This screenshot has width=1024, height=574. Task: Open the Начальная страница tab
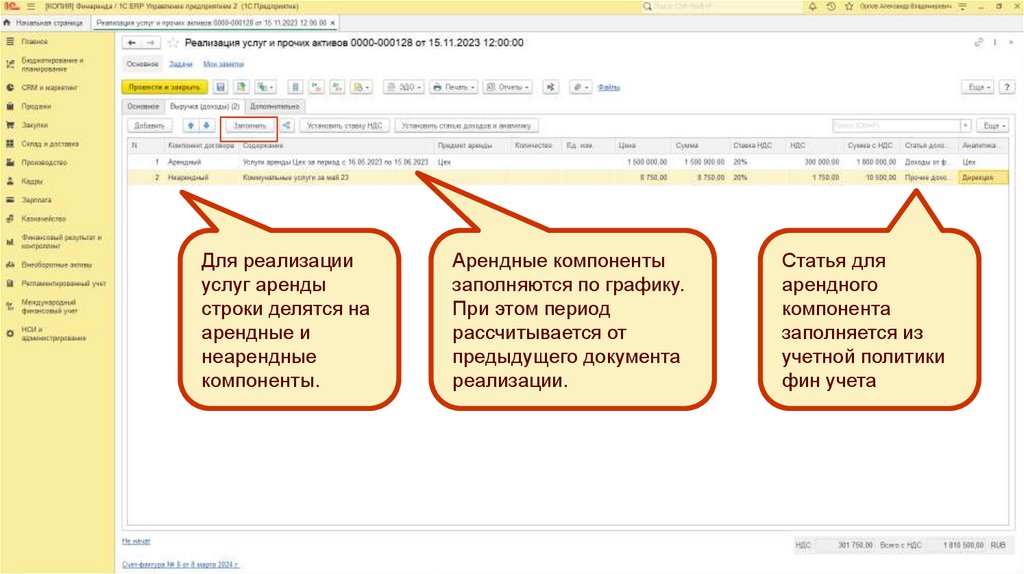[48, 21]
